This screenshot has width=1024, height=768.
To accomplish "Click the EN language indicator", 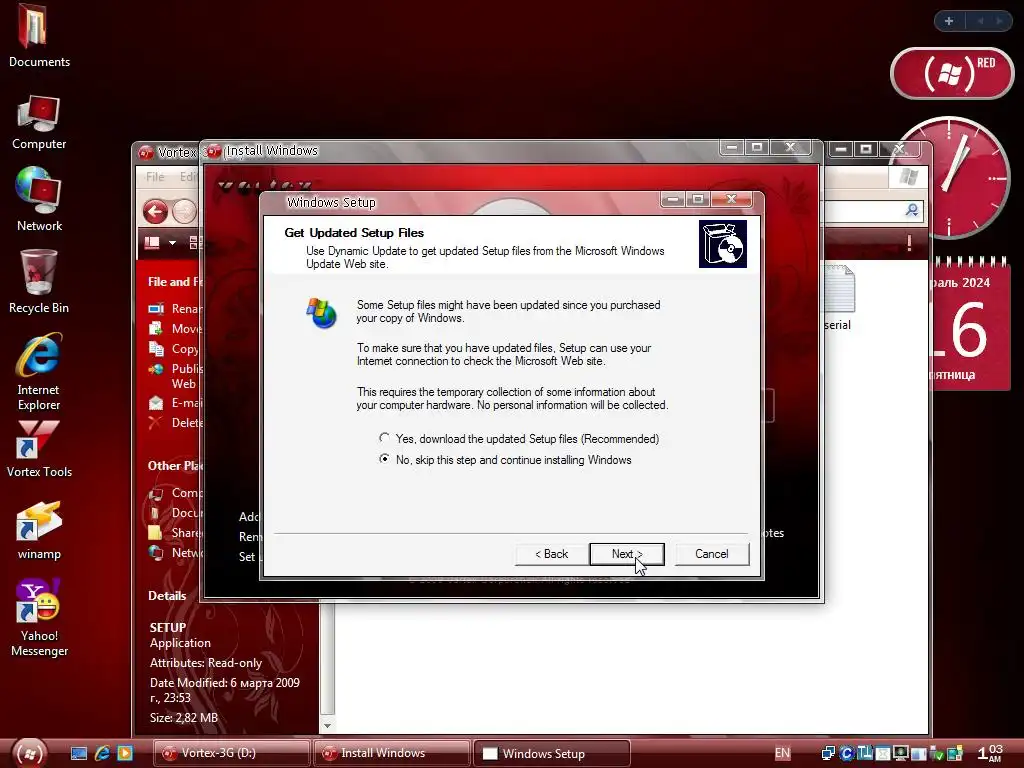I will [782, 753].
